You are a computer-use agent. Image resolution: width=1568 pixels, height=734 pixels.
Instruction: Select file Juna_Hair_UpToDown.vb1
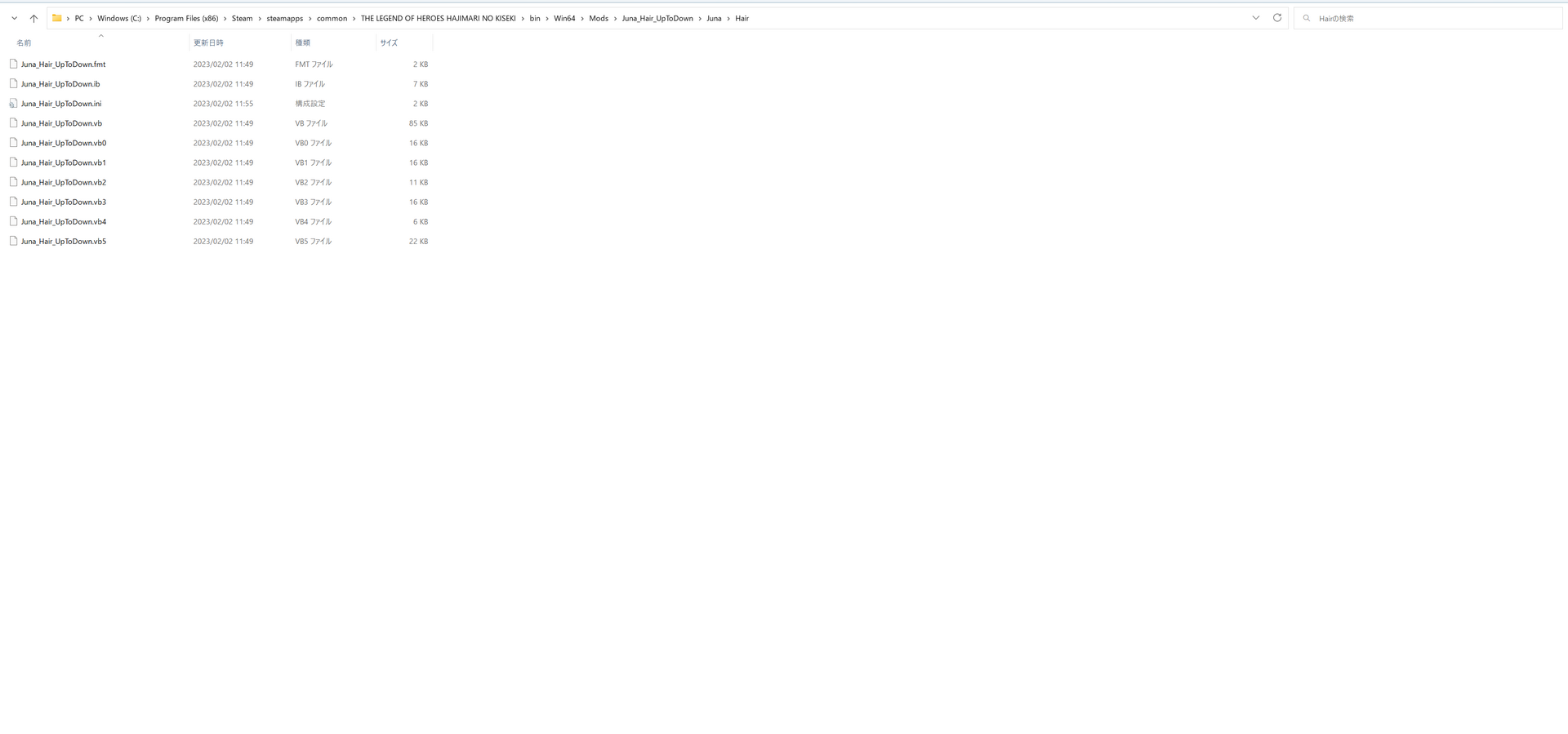pos(64,162)
